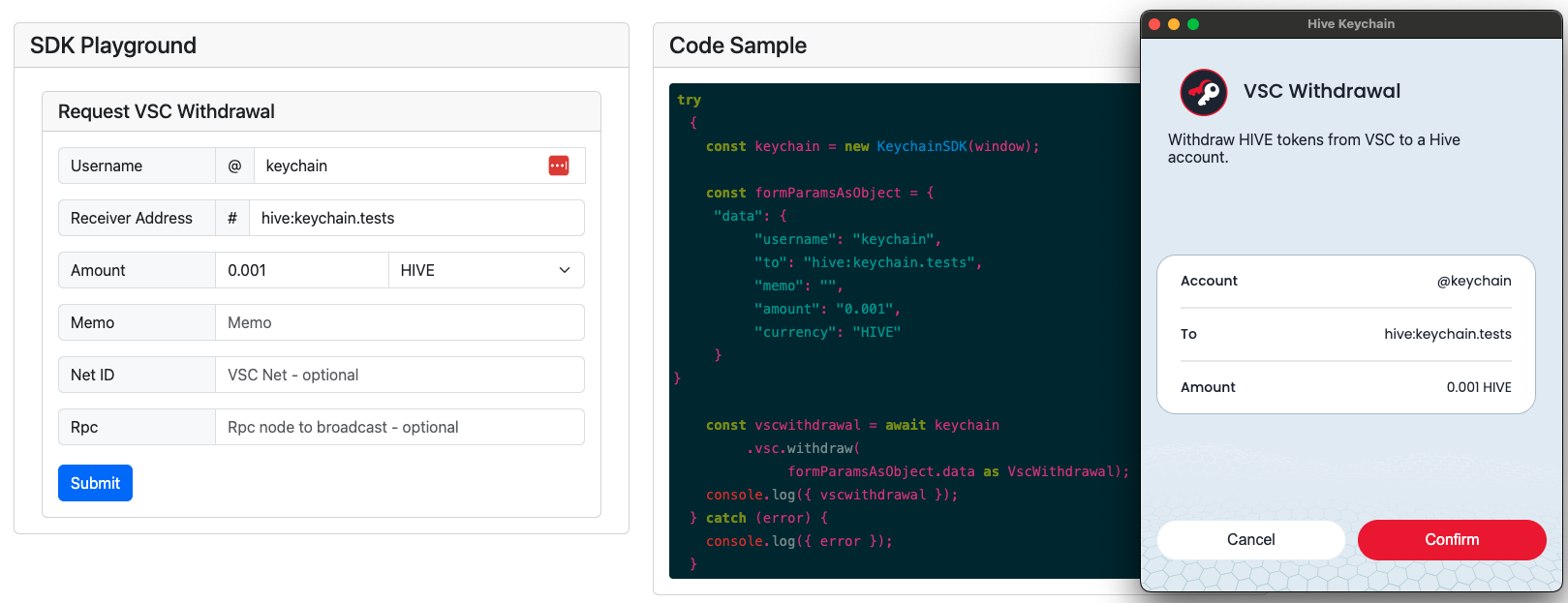Click the "const formParamsAsObject" code line
The height and width of the screenshot is (603, 1568).
(x=820, y=193)
